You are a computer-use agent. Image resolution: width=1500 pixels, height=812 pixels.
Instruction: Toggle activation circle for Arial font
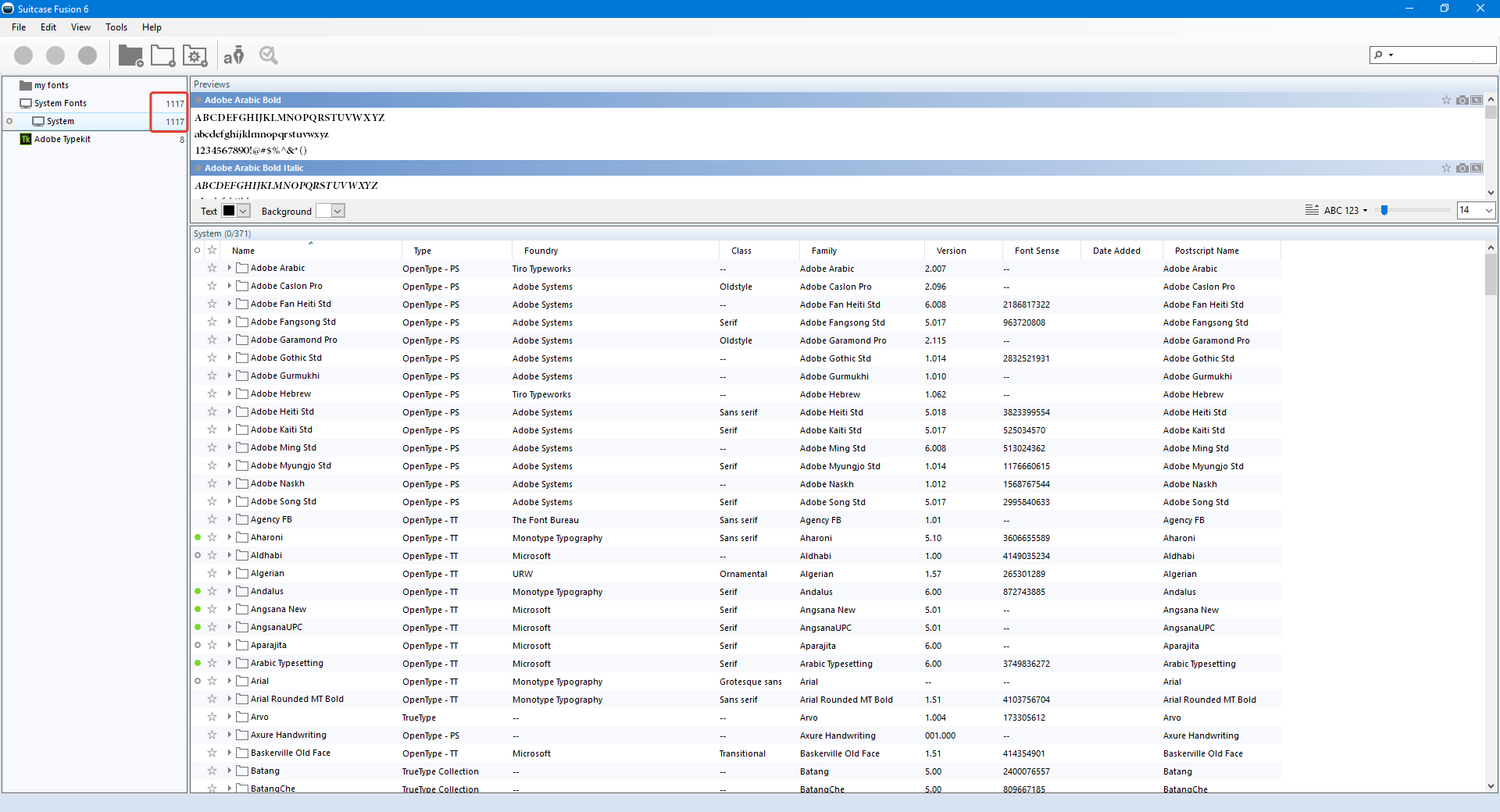[198, 681]
